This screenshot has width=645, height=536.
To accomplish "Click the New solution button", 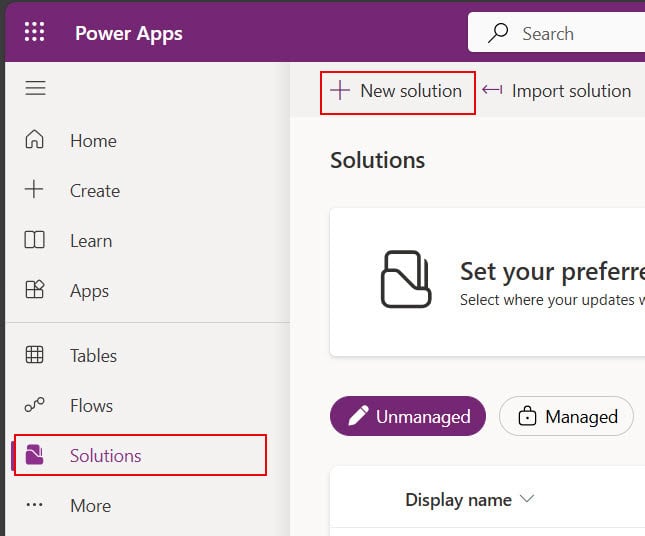I will (398, 93).
